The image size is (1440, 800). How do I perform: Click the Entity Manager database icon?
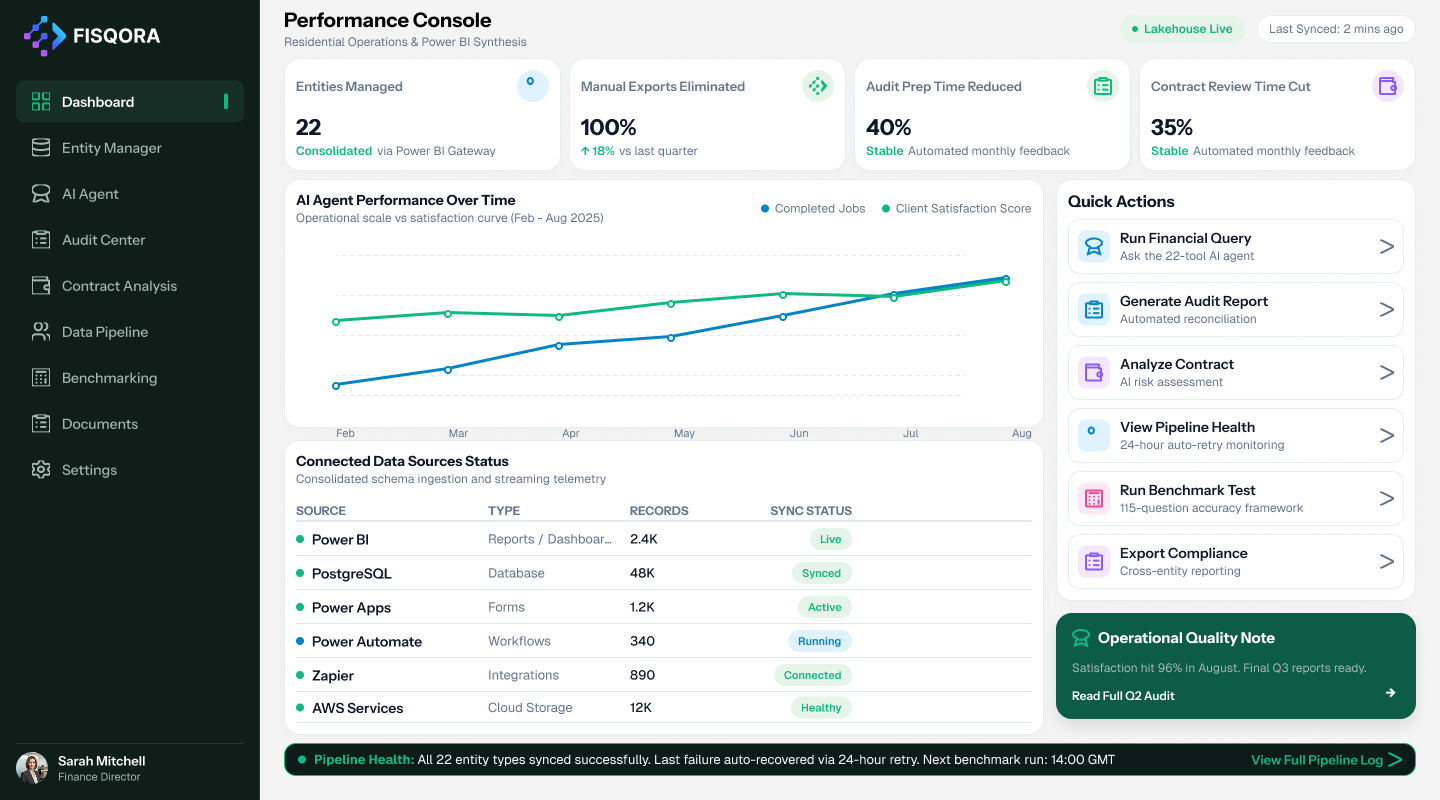(41, 148)
